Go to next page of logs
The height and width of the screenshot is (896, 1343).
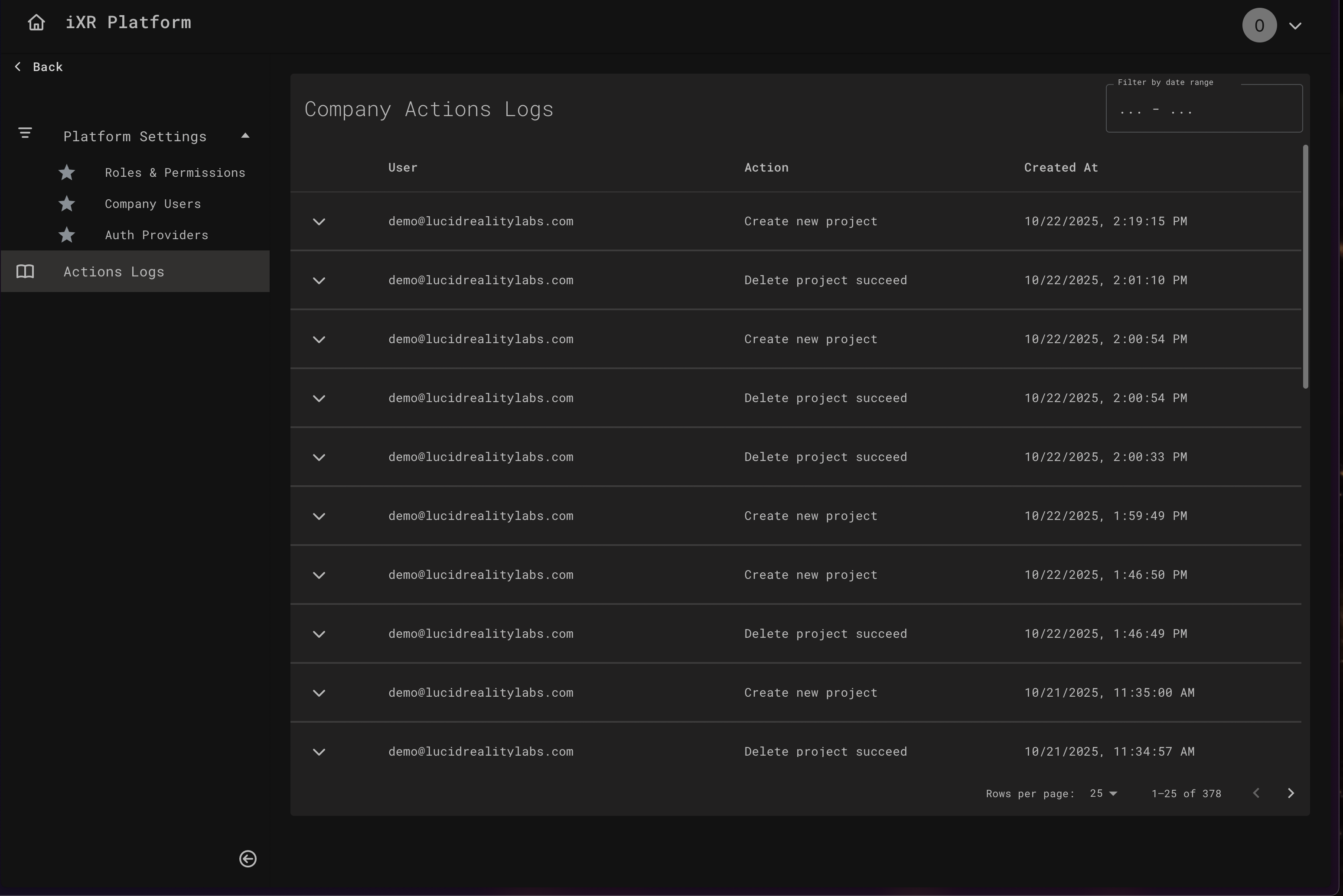(x=1291, y=793)
